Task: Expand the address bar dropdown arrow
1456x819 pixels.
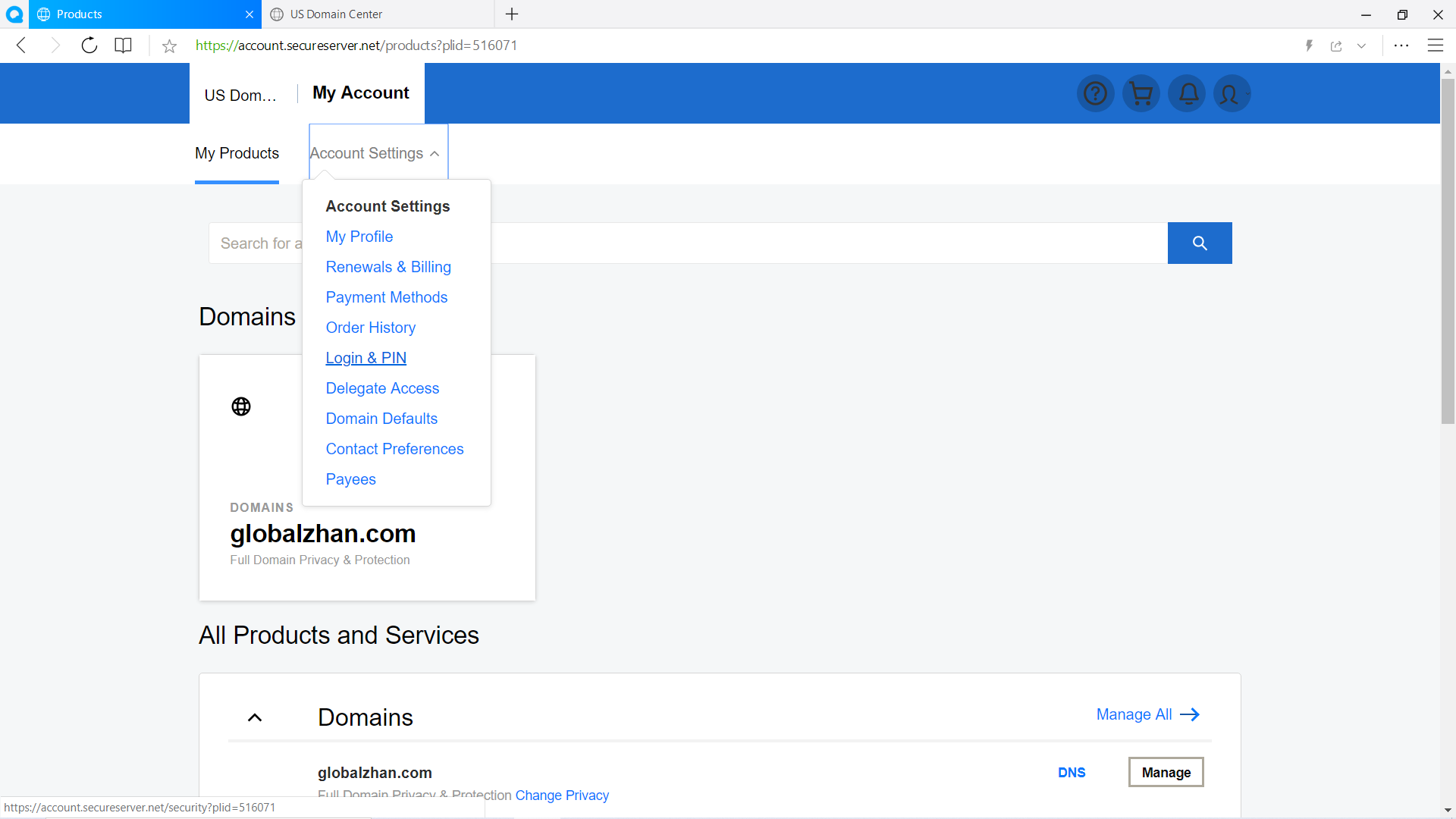Action: click(1362, 46)
